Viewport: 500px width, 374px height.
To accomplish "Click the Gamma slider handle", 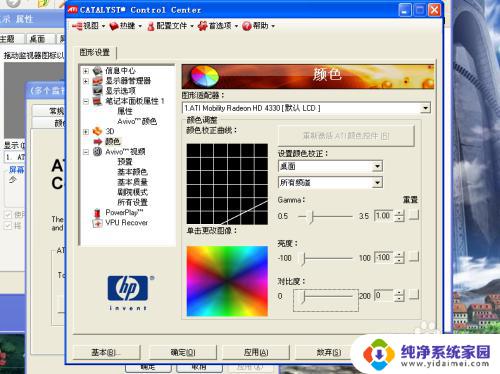I will point(312,217).
